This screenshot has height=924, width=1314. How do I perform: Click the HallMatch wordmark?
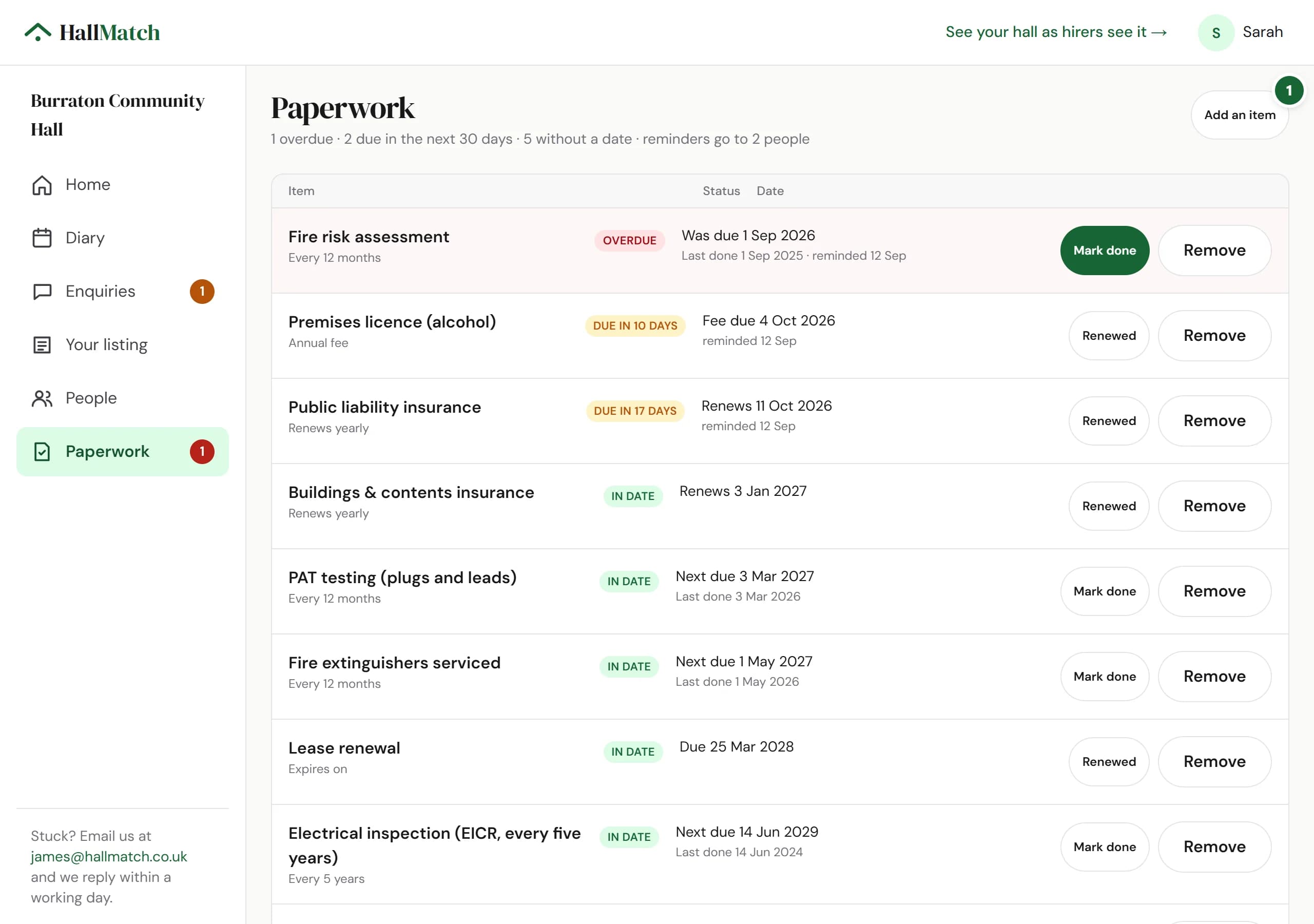[x=109, y=33]
